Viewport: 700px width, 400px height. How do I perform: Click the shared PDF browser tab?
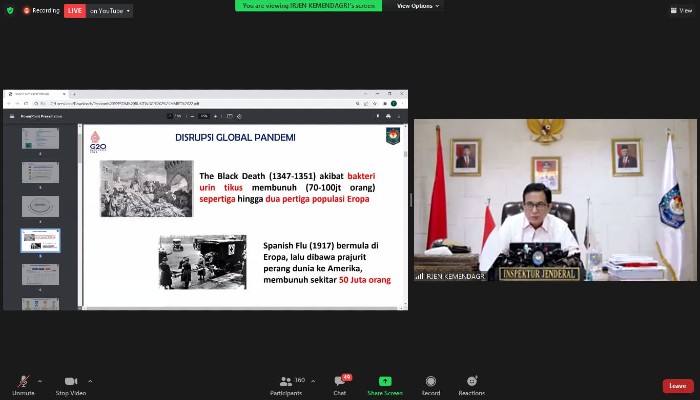(x=38, y=93)
